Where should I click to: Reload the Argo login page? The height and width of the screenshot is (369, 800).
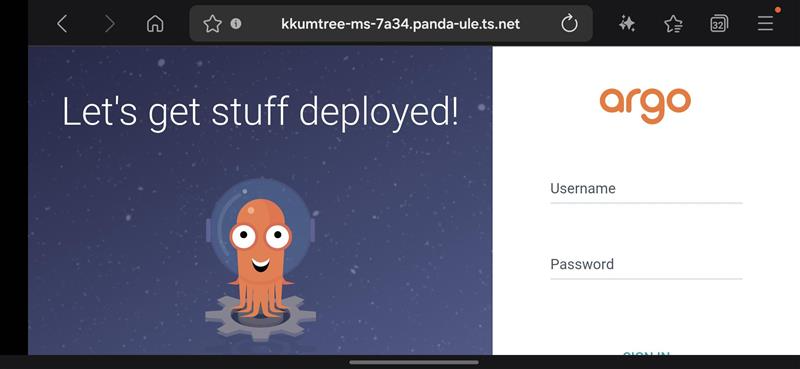(x=569, y=23)
